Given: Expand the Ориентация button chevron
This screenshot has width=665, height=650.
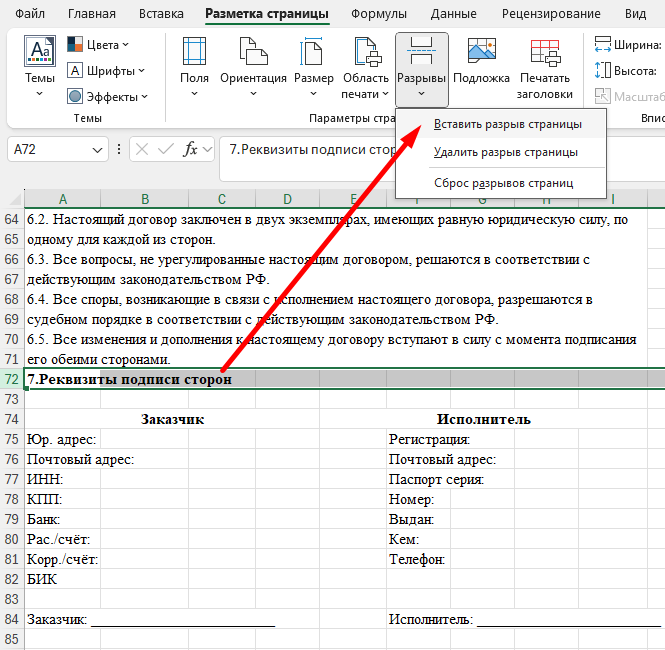Looking at the screenshot, I should pyautogui.click(x=253, y=94).
